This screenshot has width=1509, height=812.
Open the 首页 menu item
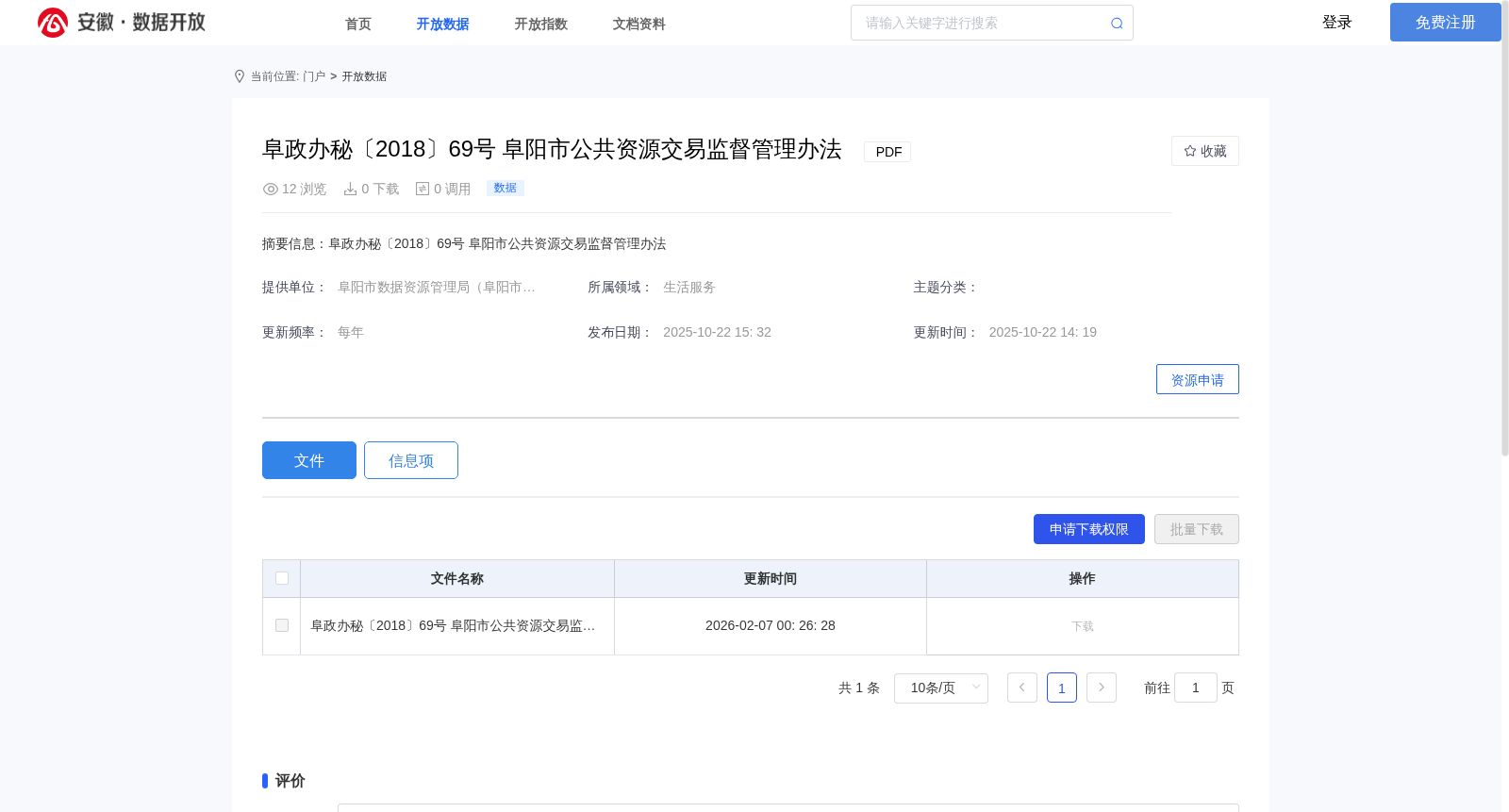pos(358,24)
